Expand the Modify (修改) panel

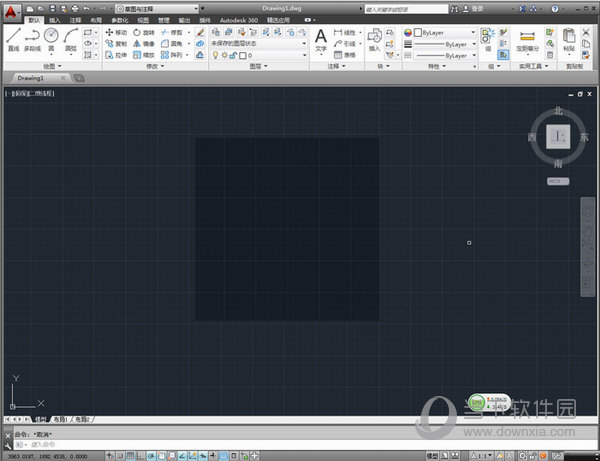[x=155, y=66]
